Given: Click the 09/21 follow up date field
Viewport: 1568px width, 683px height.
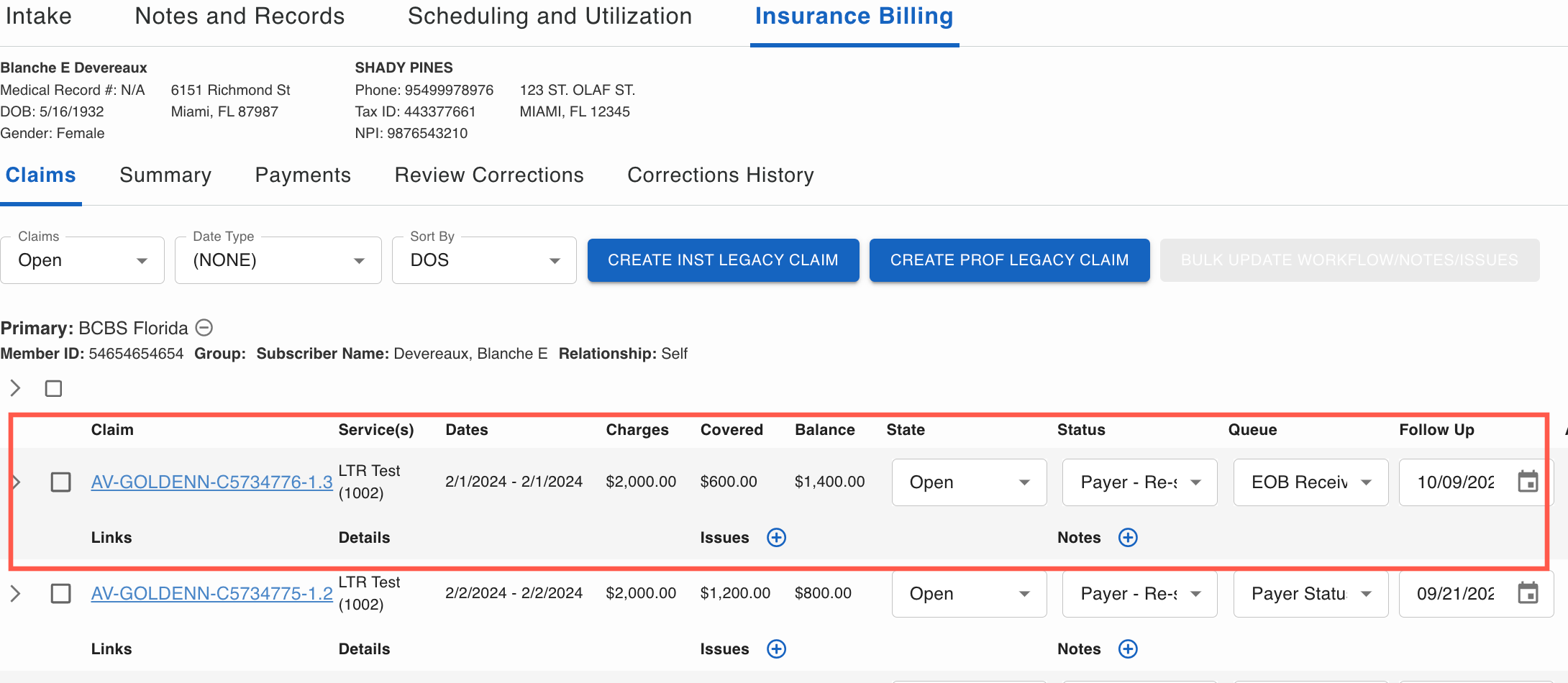Looking at the screenshot, I should point(1454,593).
